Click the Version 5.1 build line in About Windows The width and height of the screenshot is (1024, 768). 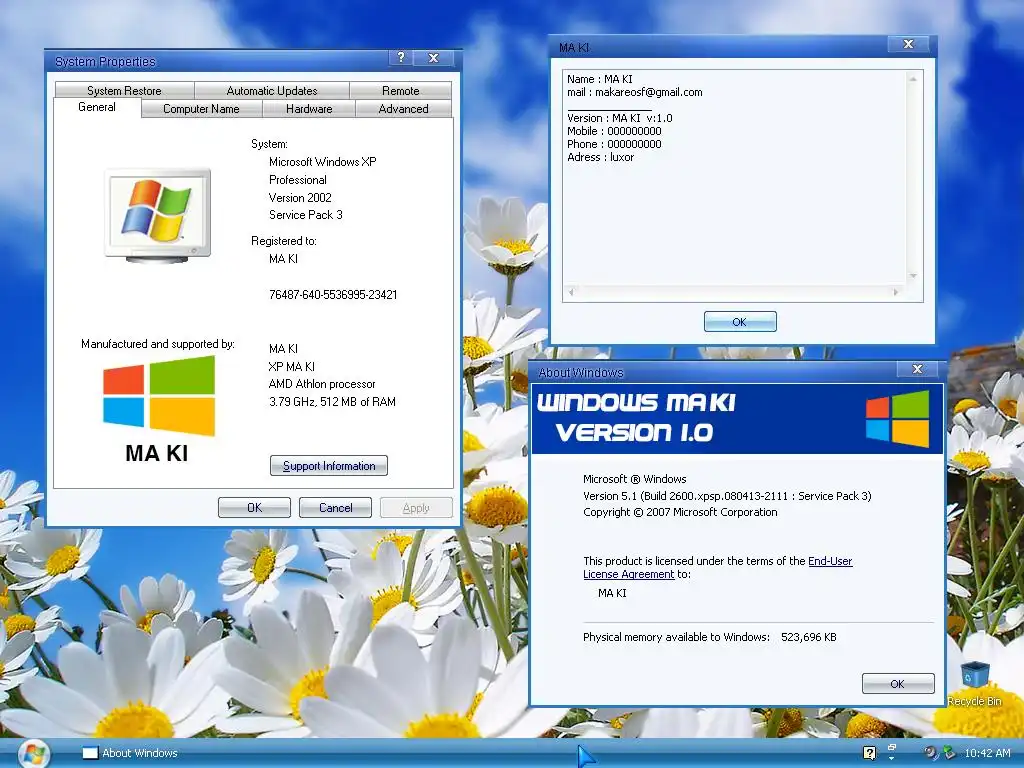tap(727, 496)
